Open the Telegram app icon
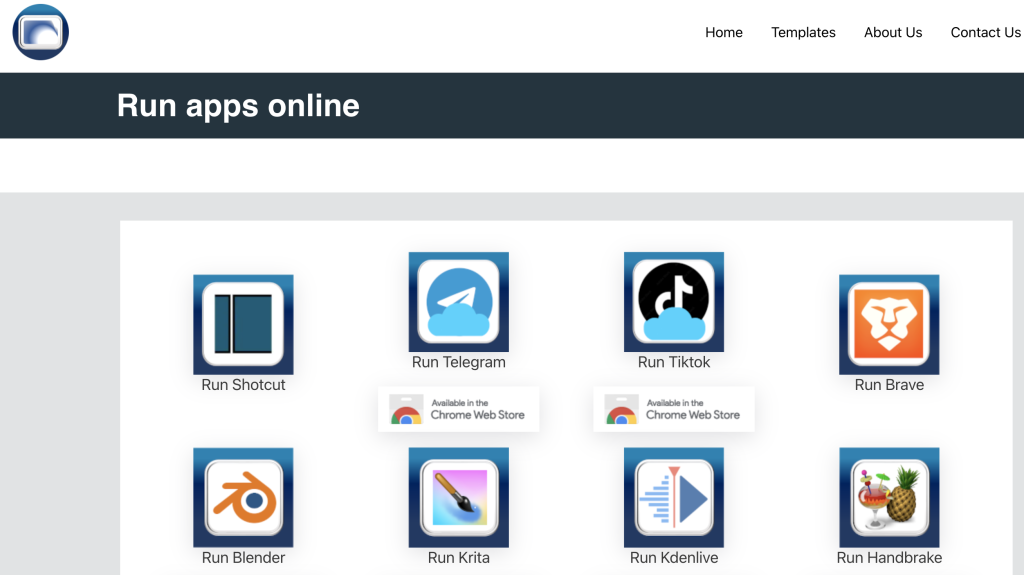1024x575 pixels. (458, 302)
